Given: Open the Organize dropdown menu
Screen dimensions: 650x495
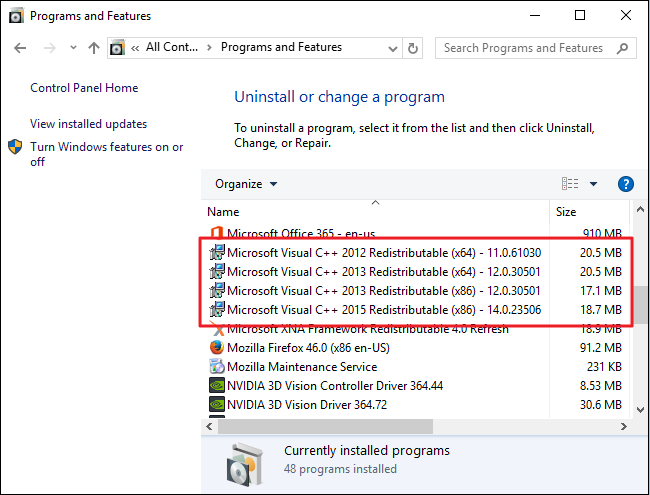Looking at the screenshot, I should [246, 184].
